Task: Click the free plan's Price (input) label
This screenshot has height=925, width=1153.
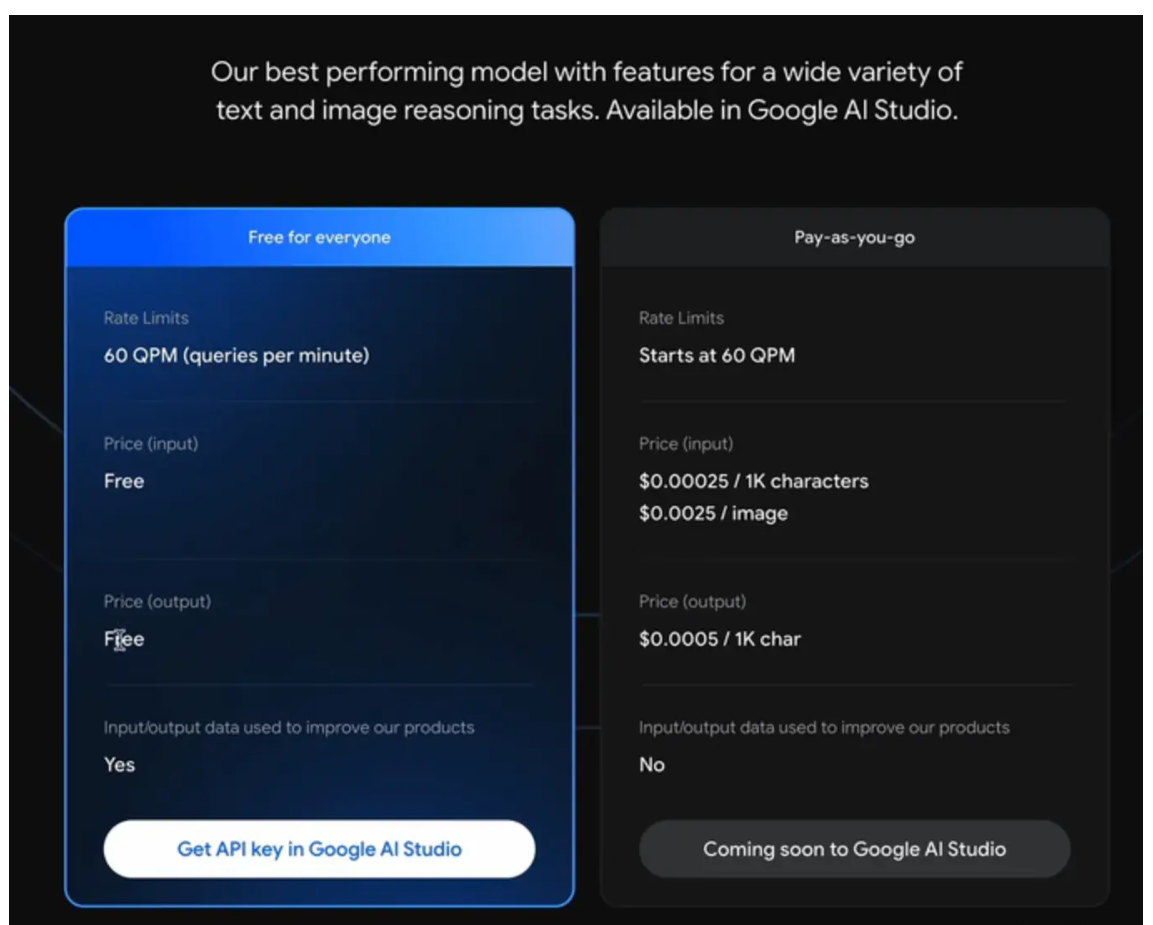Action: coord(151,444)
